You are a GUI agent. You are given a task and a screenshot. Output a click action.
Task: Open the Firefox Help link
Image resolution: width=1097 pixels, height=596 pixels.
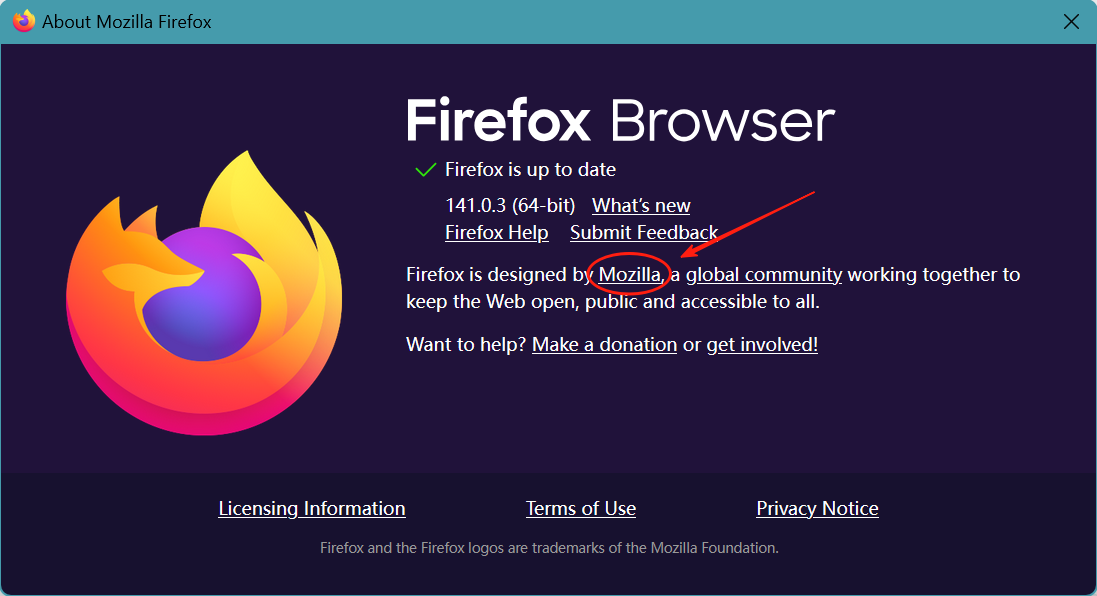point(497,232)
